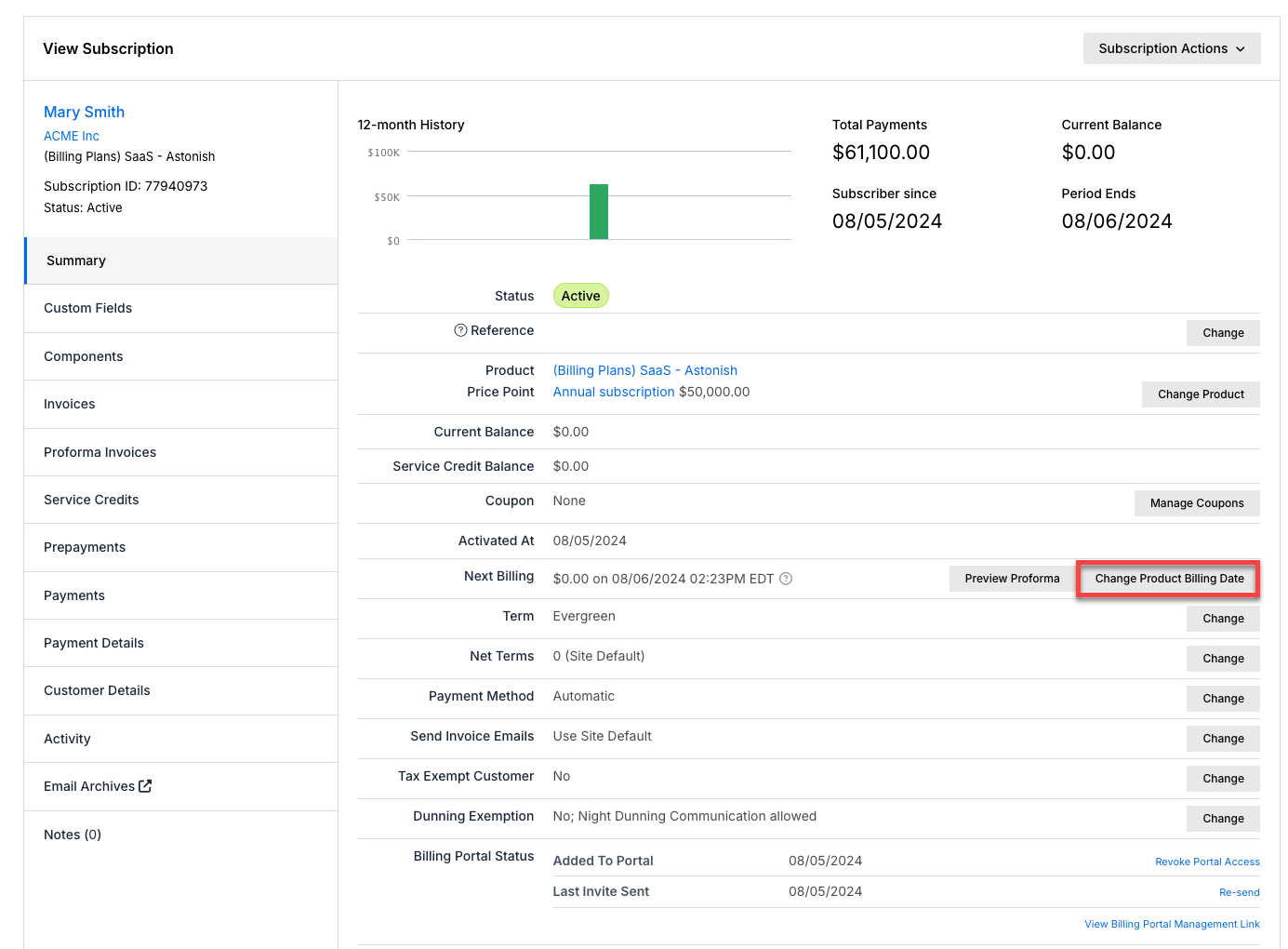Click the Manage Coupons button

[1197, 503]
